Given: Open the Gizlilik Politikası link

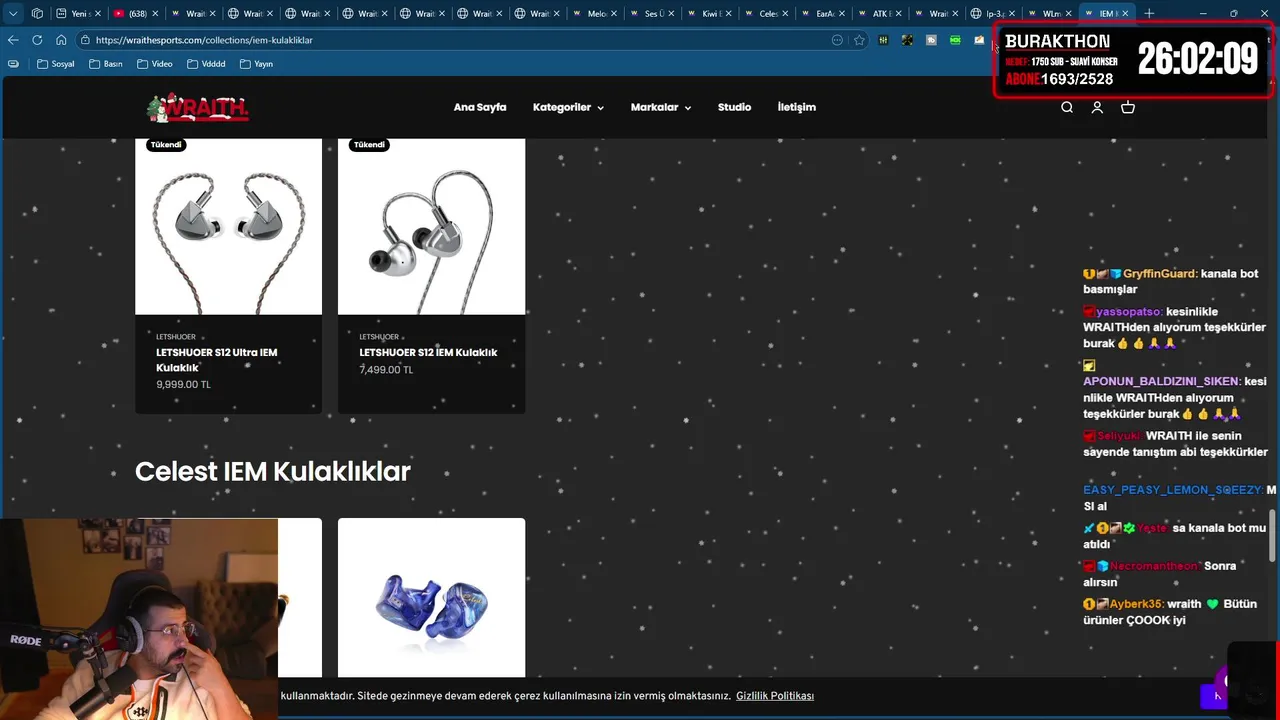Looking at the screenshot, I should [775, 696].
